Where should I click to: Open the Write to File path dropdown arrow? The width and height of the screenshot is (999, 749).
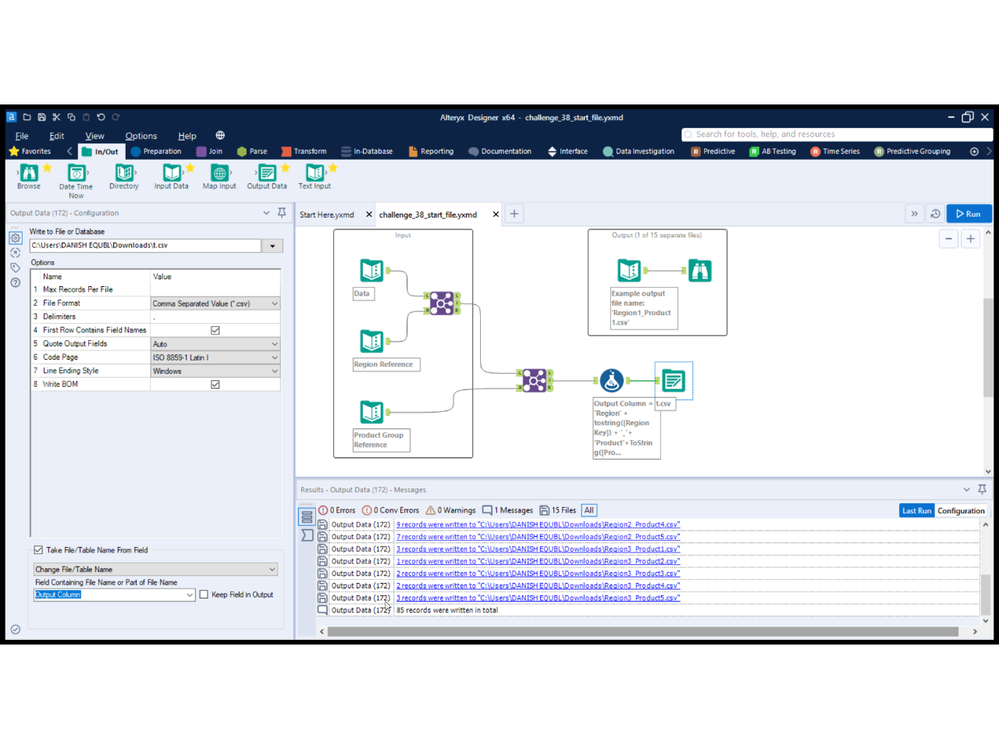pos(272,245)
